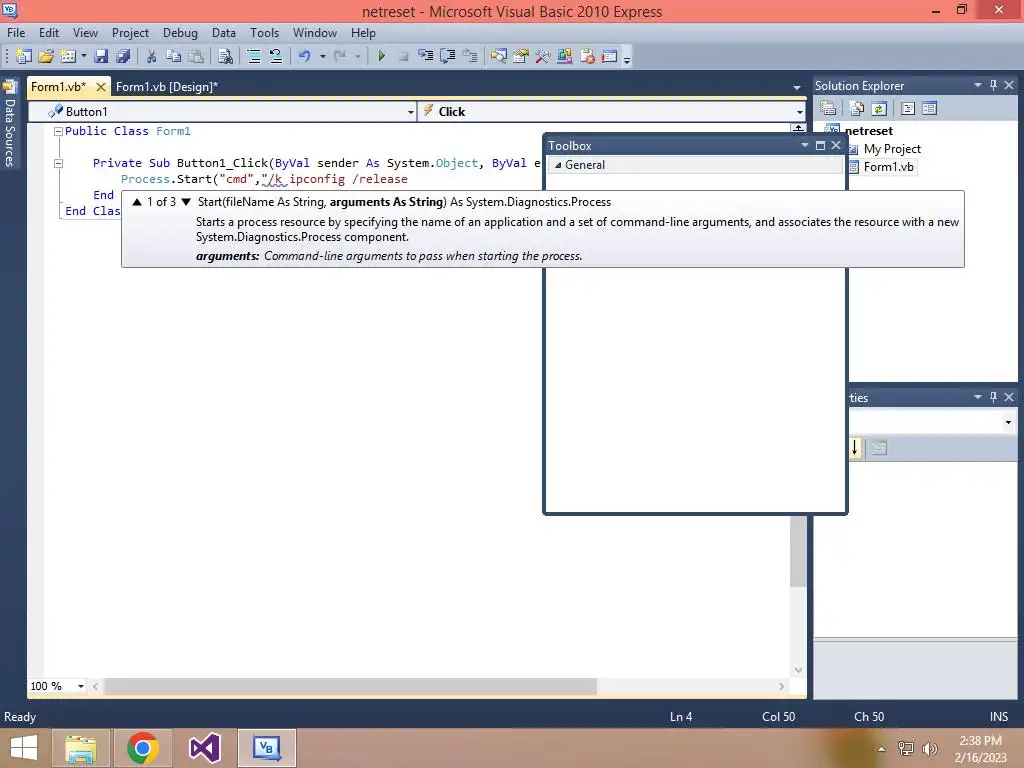The height and width of the screenshot is (768, 1024).
Task: Open the Undo history dropdown arrow
Action: click(323, 56)
